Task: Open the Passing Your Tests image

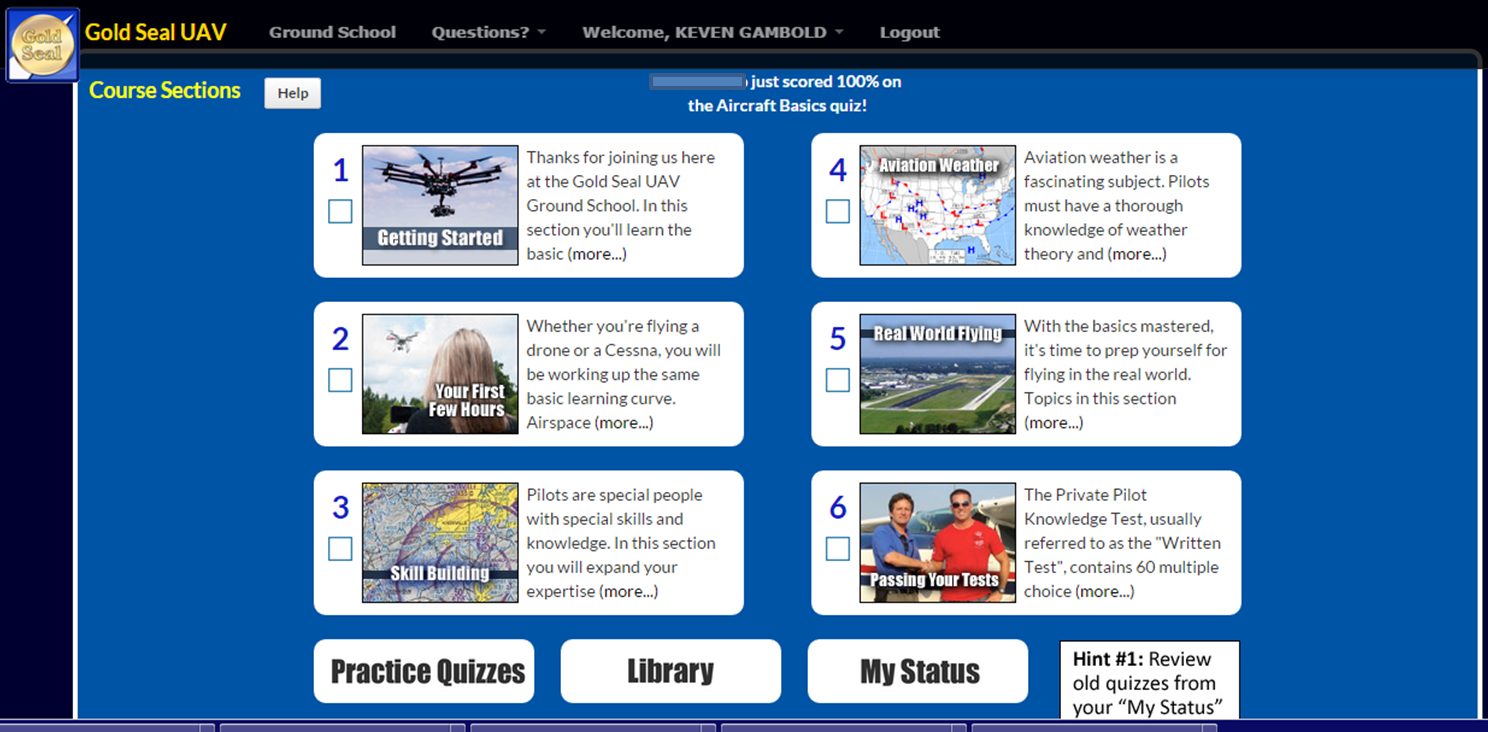Action: [937, 543]
